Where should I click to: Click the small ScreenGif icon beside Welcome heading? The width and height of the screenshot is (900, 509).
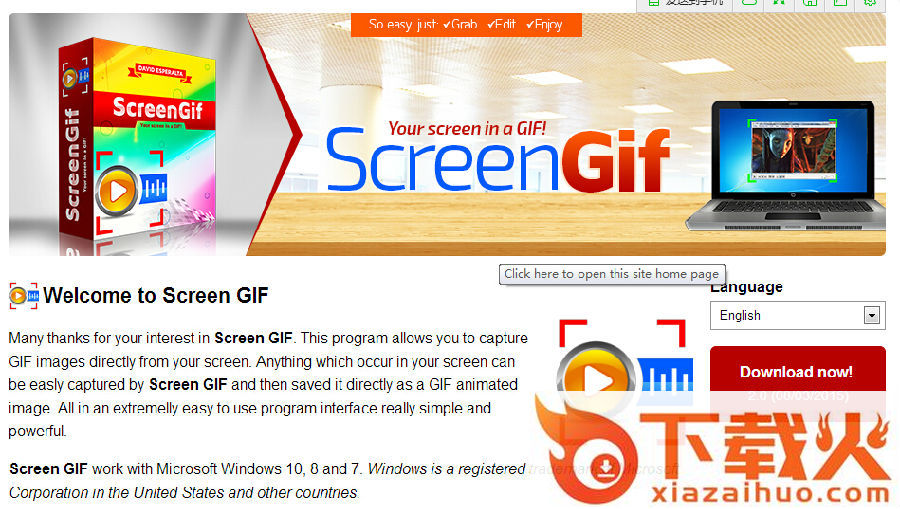[24, 296]
